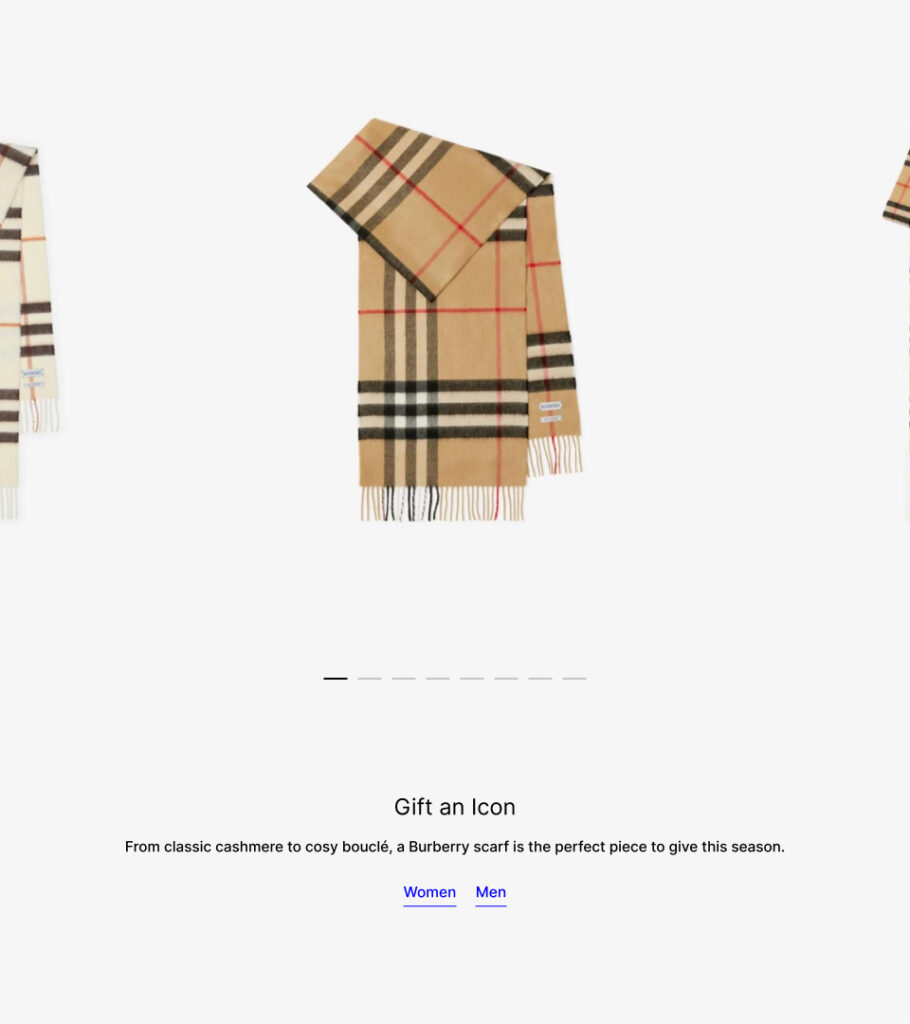The width and height of the screenshot is (910, 1024).
Task: Click the fringe of the cream scarf's short end
Action: point(39,415)
